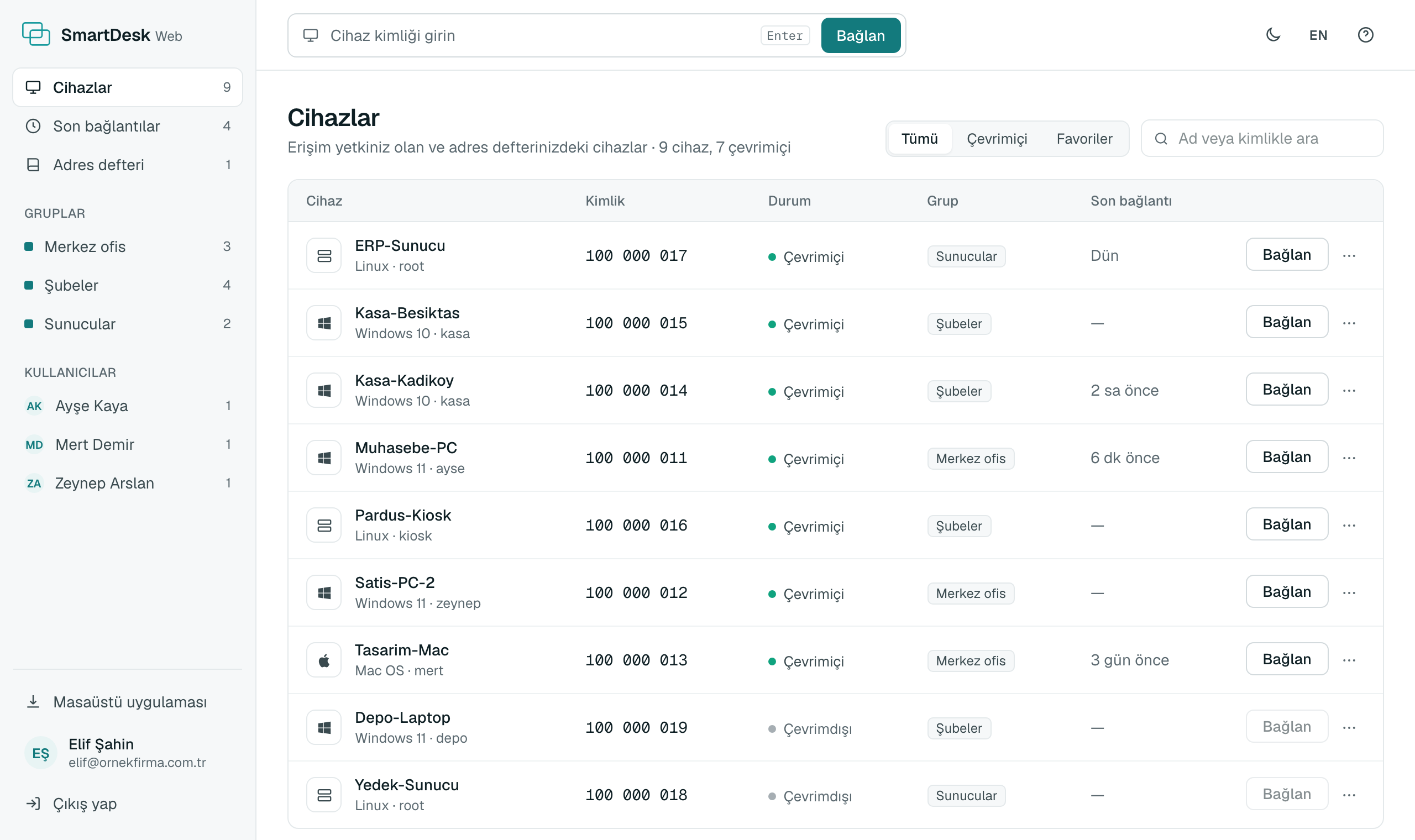Open more options for Depo-Laptop
Viewport: 1415px width, 840px height.
tap(1349, 727)
